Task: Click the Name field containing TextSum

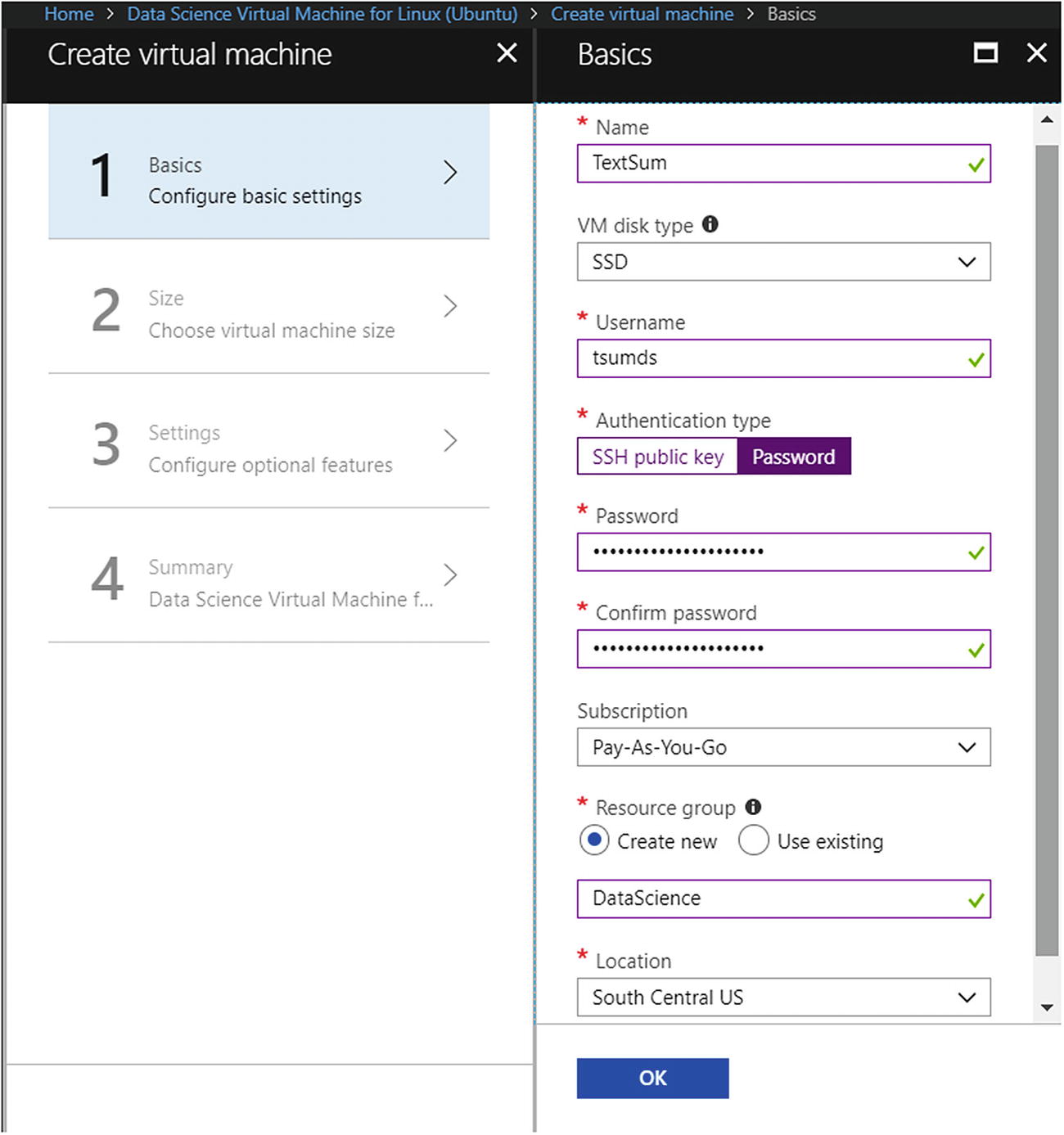Action: [x=773, y=164]
